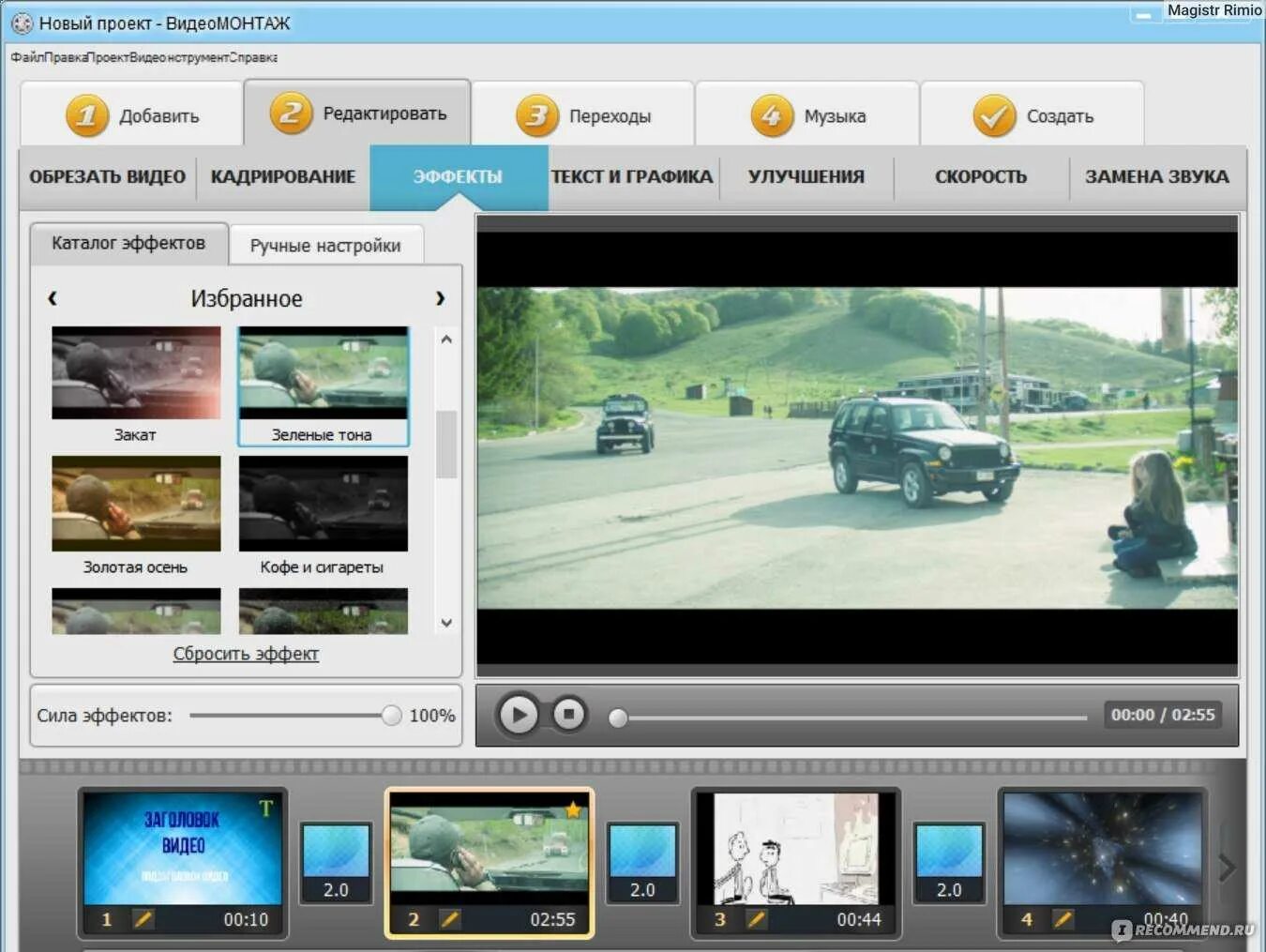Select КАДРИРОВАНИЕ section
The width and height of the screenshot is (1266, 952).
pyautogui.click(x=282, y=176)
